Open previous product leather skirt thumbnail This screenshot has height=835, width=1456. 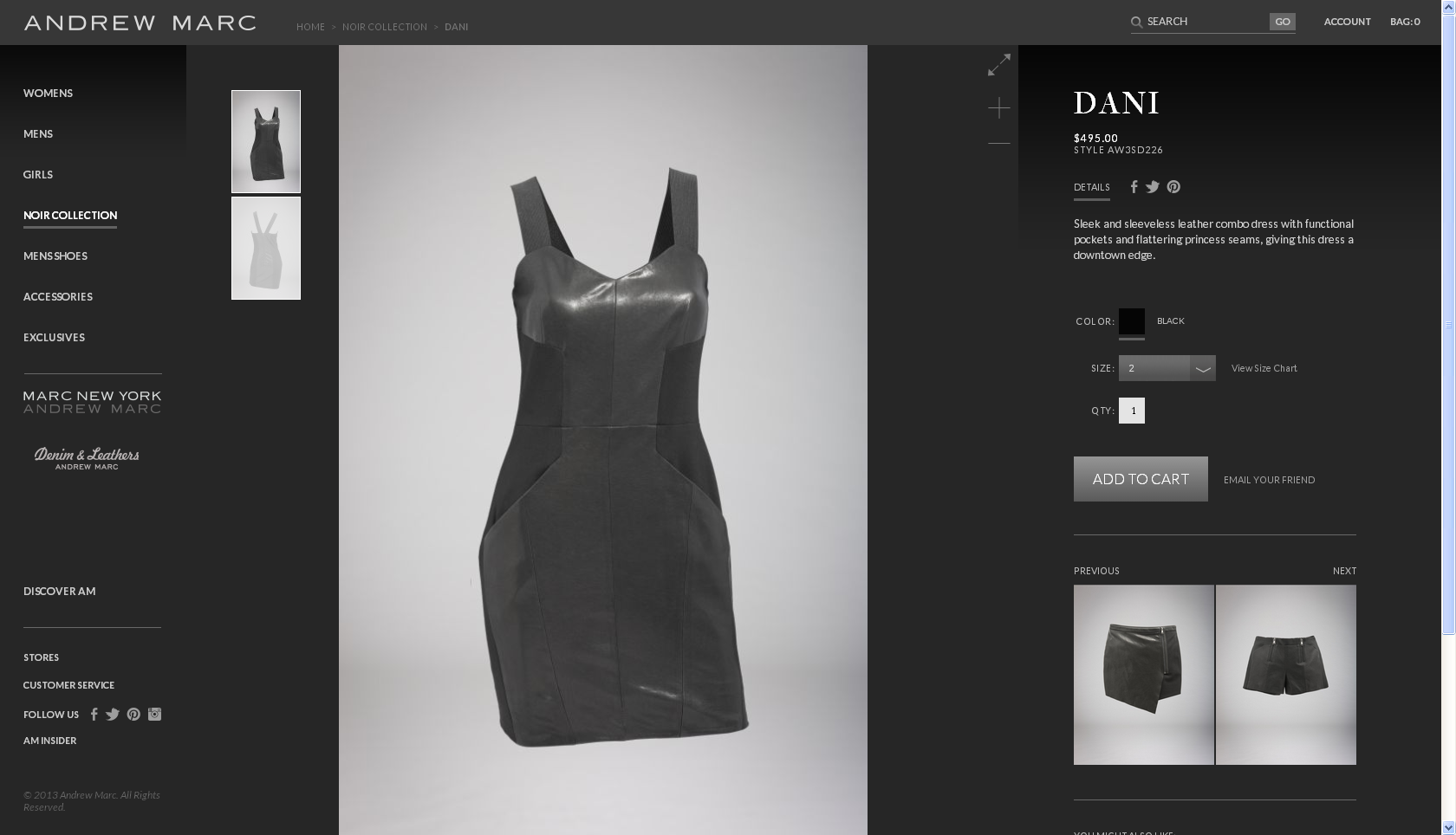[x=1144, y=675]
